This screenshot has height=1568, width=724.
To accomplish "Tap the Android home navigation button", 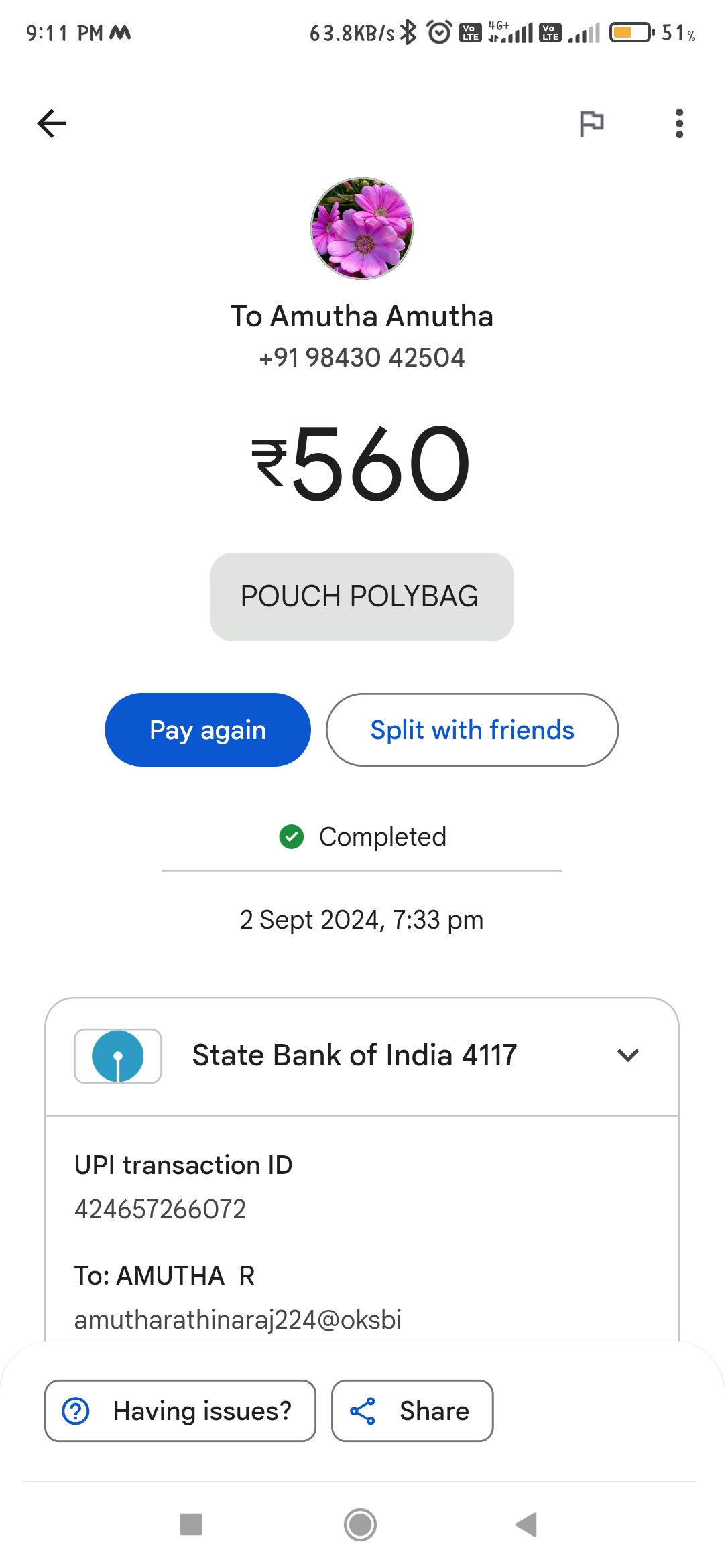I will point(361,1525).
